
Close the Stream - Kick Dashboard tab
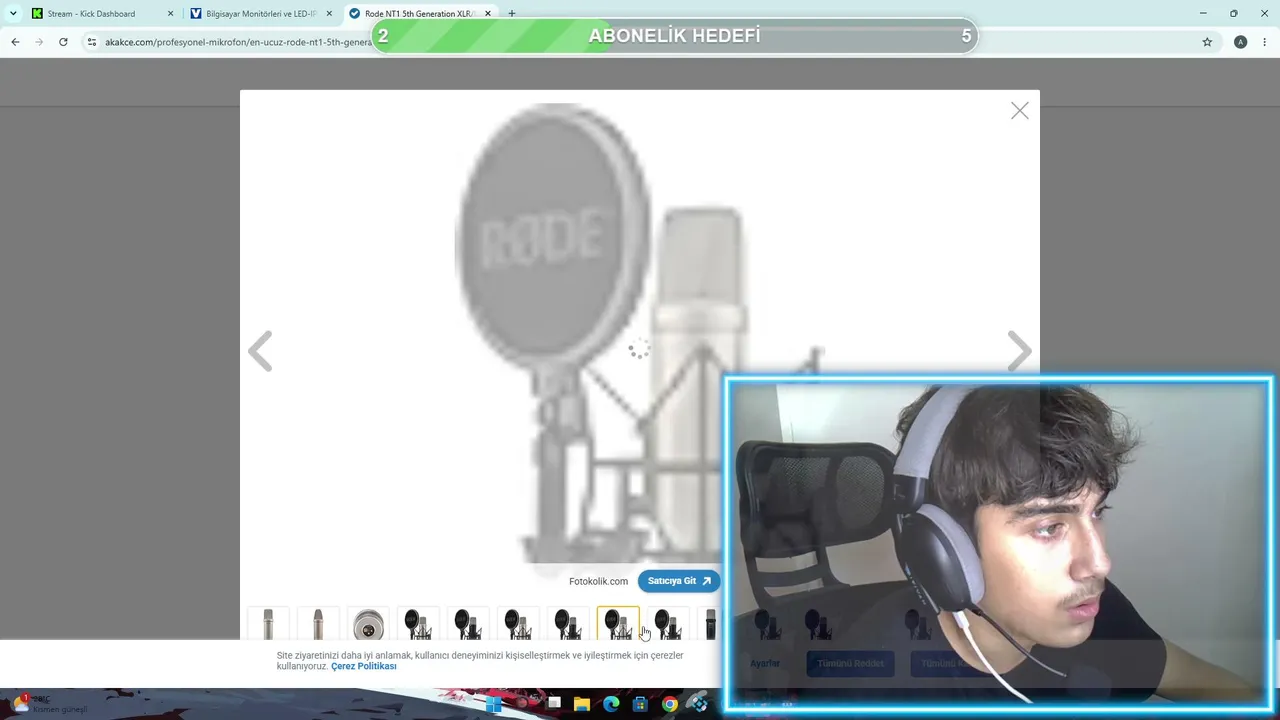pos(170,14)
